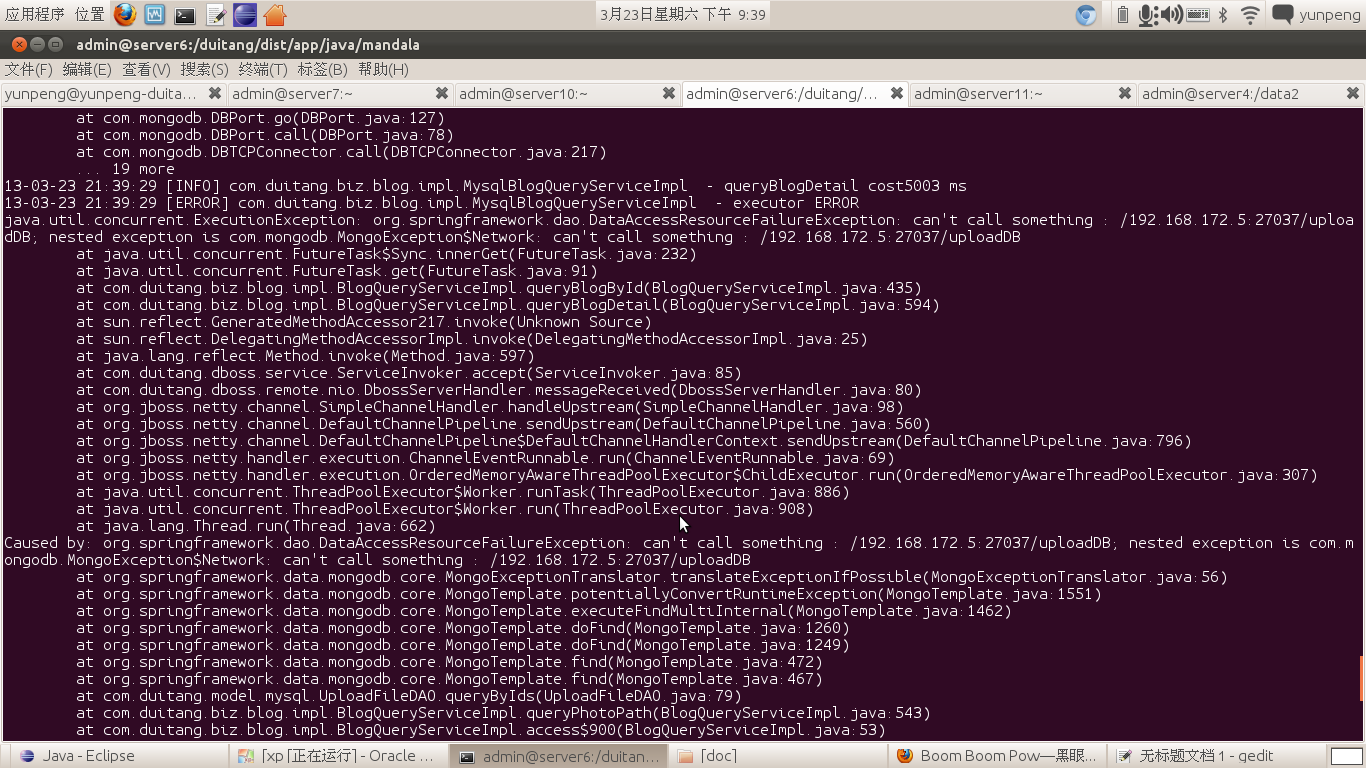Open the battery status indicator

coord(1123,15)
